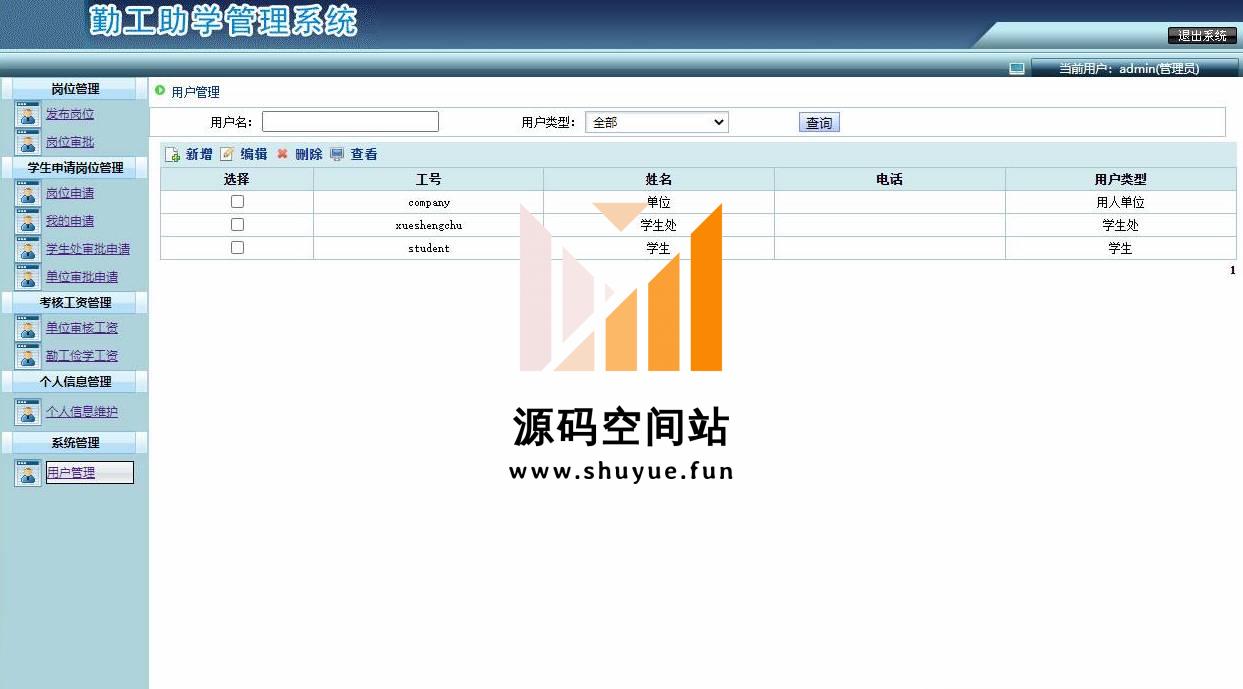Click the 查看 (view) toolbar icon

click(x=337, y=154)
